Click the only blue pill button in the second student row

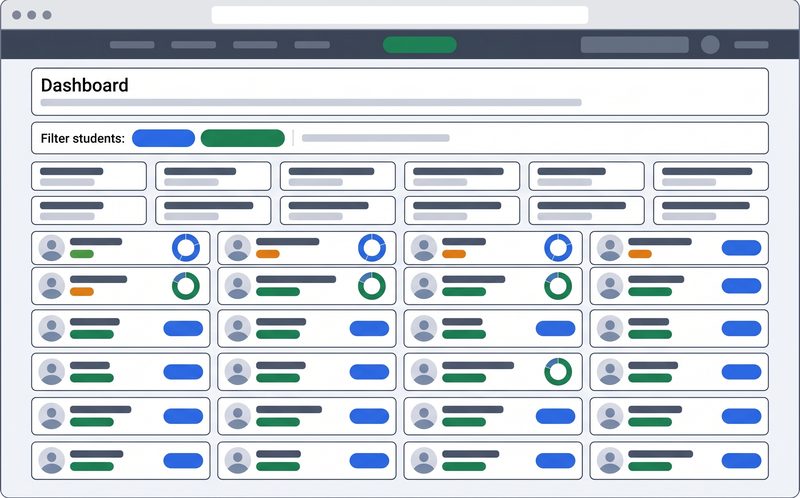(741, 286)
